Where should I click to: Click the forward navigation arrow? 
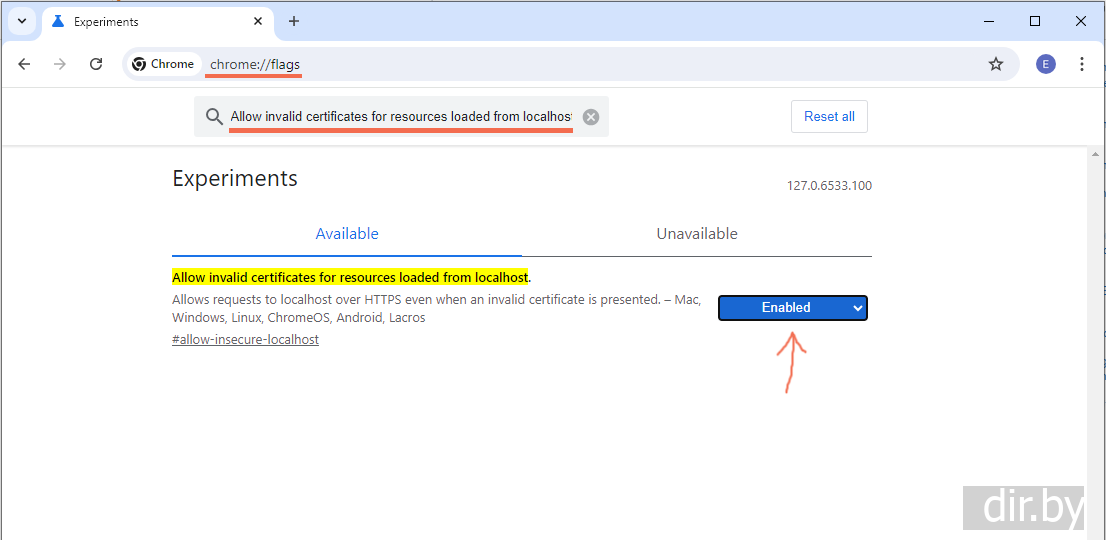(61, 64)
